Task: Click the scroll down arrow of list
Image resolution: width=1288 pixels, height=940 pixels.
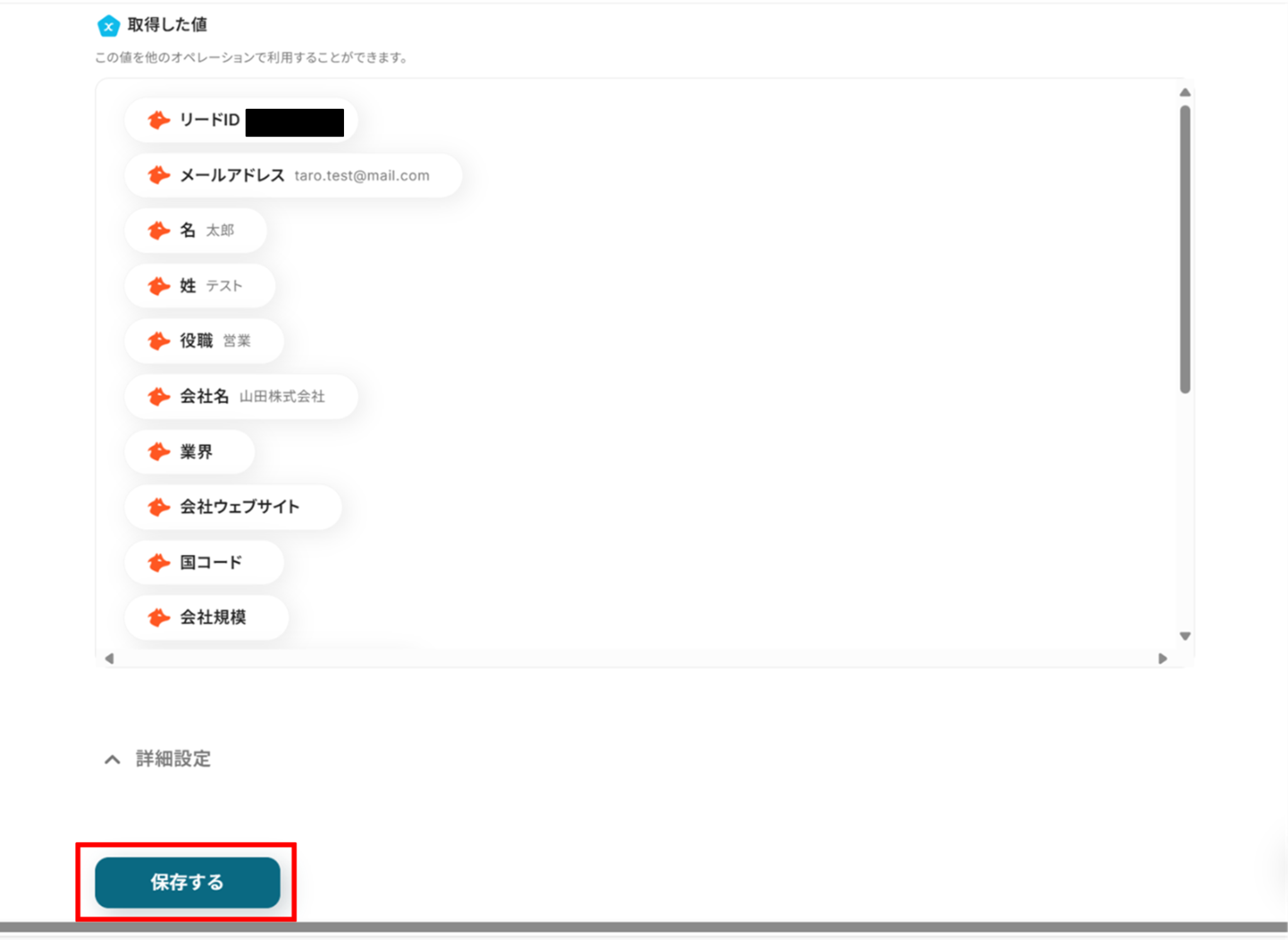Action: tap(1185, 636)
